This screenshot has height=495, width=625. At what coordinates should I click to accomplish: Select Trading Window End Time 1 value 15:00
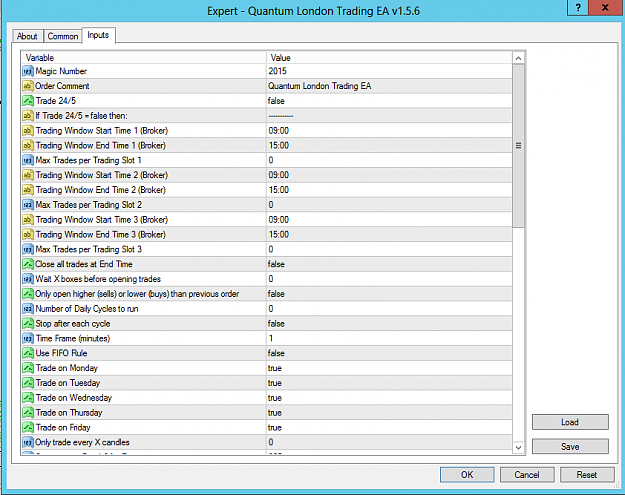tap(279, 145)
